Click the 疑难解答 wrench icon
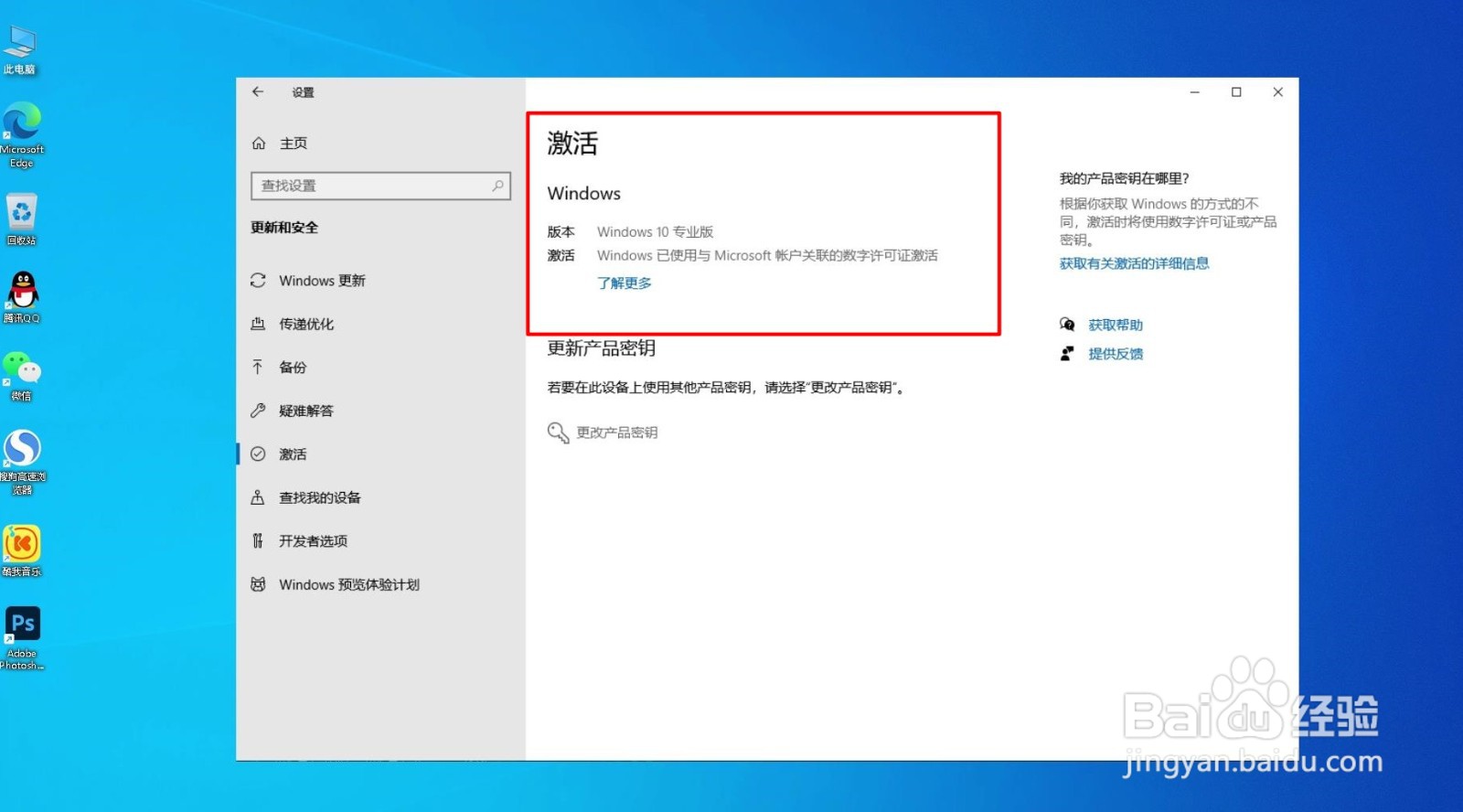Viewport: 1463px width, 812px height. point(258,411)
